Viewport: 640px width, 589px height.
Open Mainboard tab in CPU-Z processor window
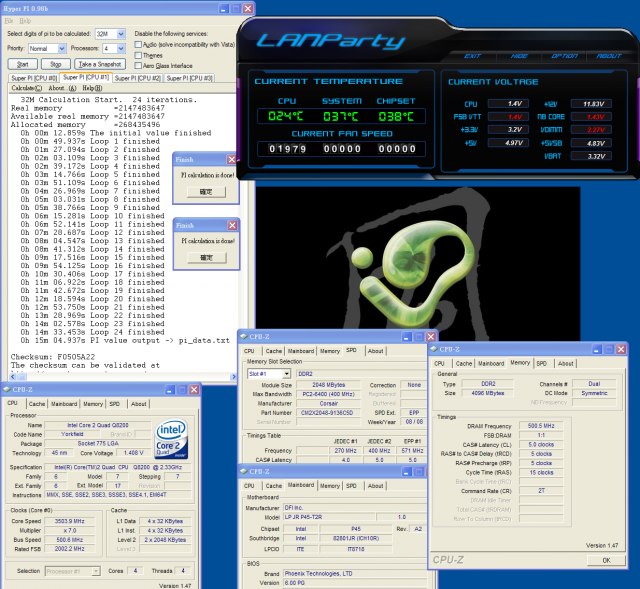tap(64, 404)
